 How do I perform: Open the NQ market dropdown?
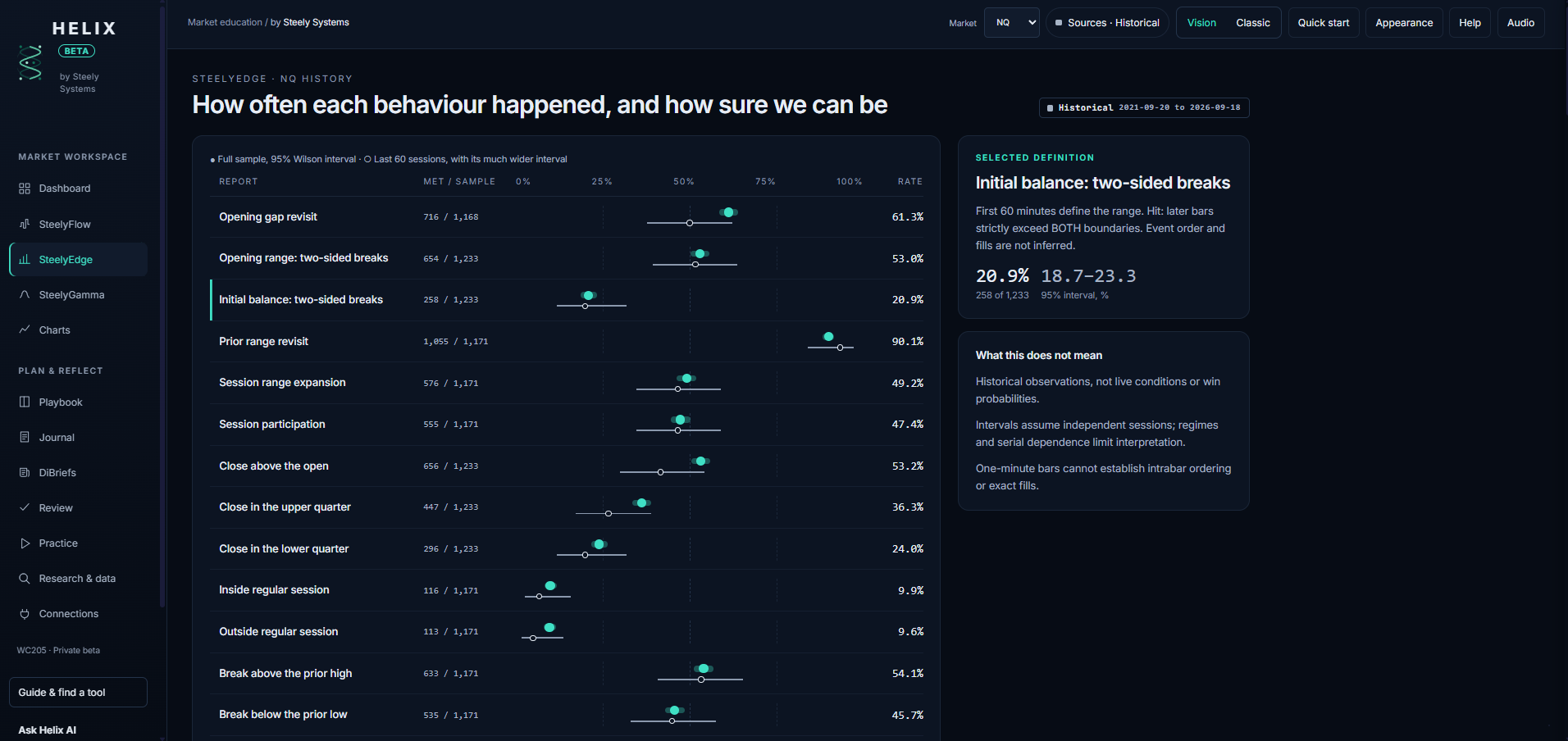pos(1012,23)
